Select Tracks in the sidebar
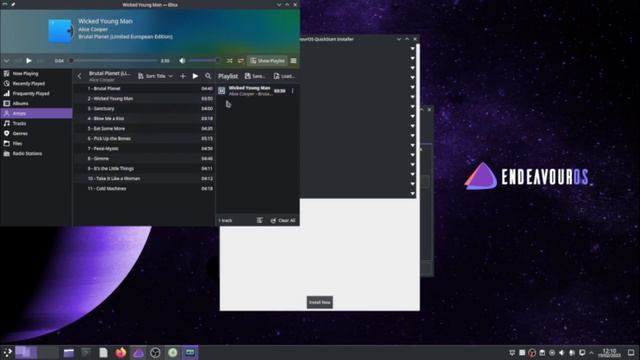Screen dimensions: 640x360 pos(36,123)
